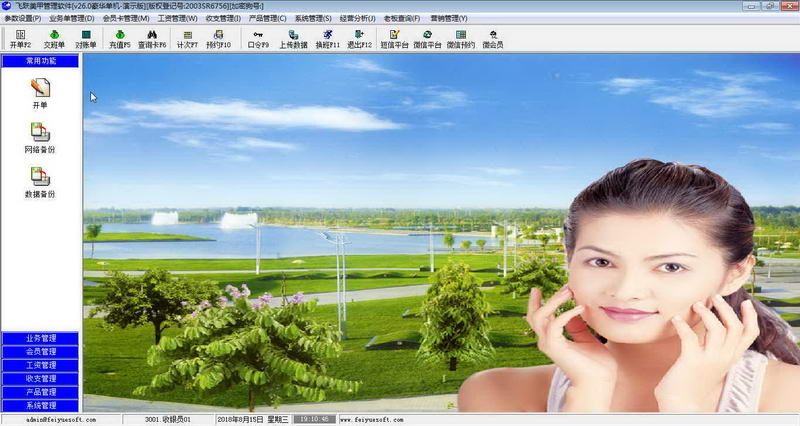This screenshot has height=426, width=800.
Task: Expand the 会员管理 sidebar section
Action: (x=41, y=352)
